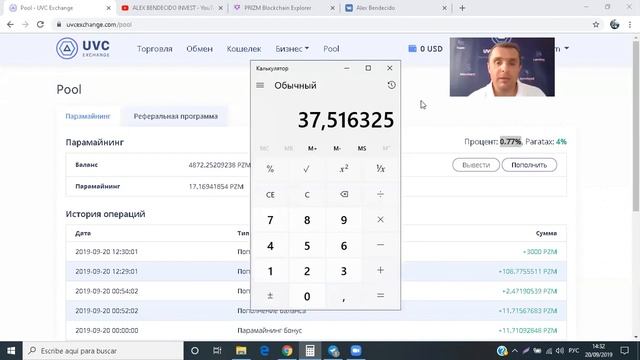Click the presenter webcam video thumbnail
Image resolution: width=640 pixels, height=360 pixels.
[x=502, y=67]
